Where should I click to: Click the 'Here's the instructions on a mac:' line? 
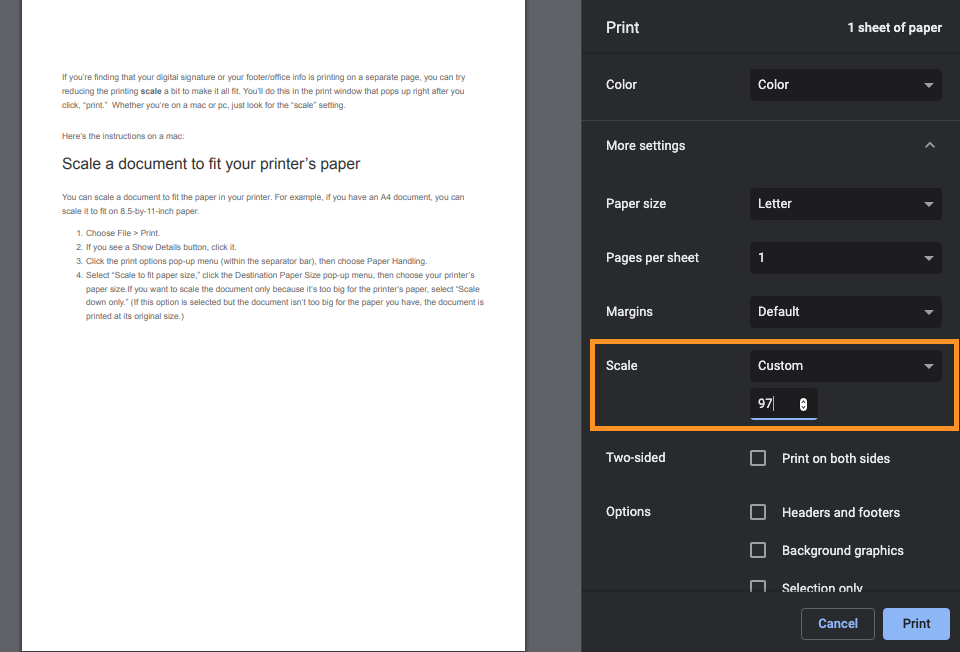(x=123, y=136)
